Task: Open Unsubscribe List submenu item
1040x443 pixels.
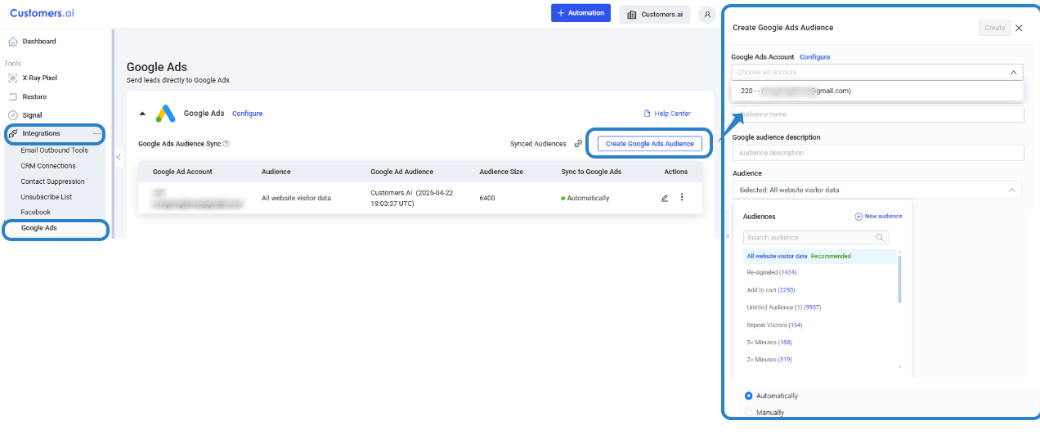Action: [46, 197]
